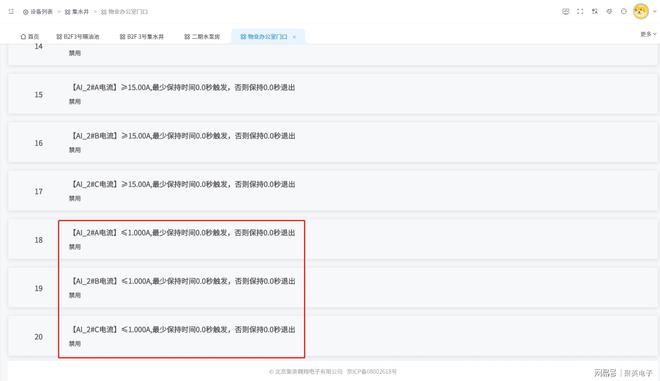
Task: Select rule 18 AI_2#A电流 ≤1.000A text
Action: [x=182, y=233]
